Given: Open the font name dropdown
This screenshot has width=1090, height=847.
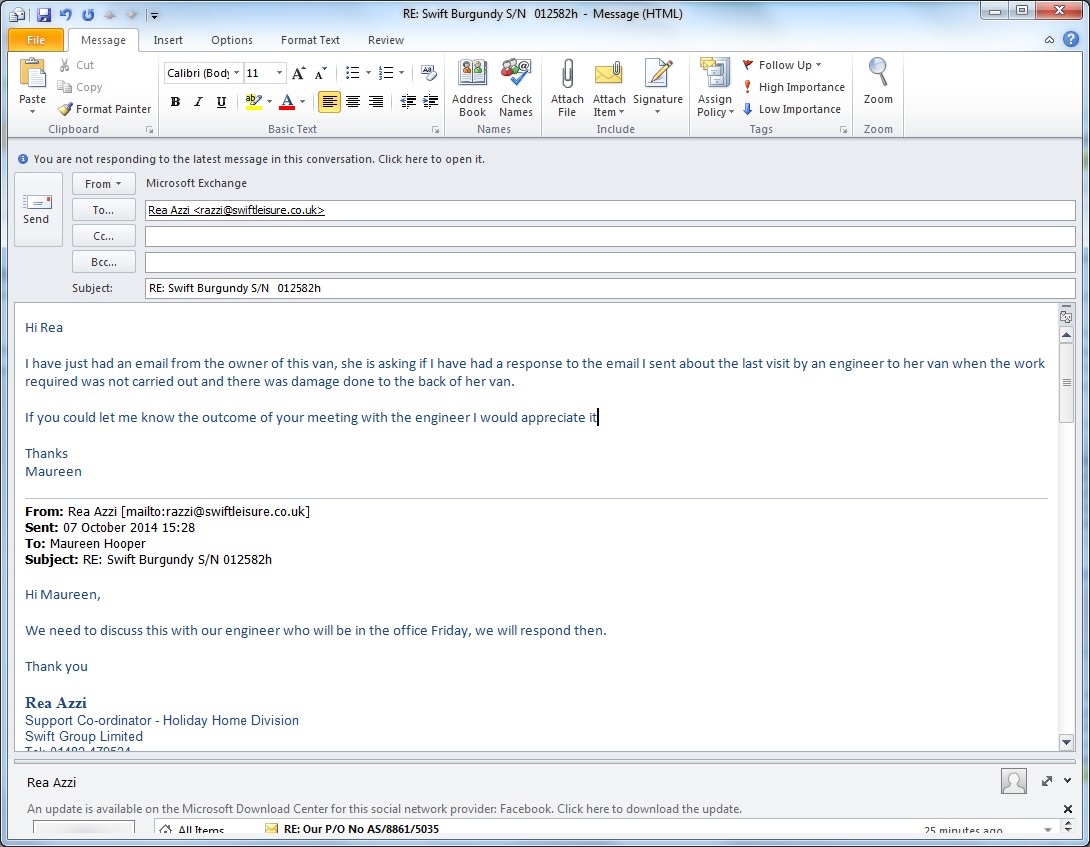Looking at the screenshot, I should 236,73.
